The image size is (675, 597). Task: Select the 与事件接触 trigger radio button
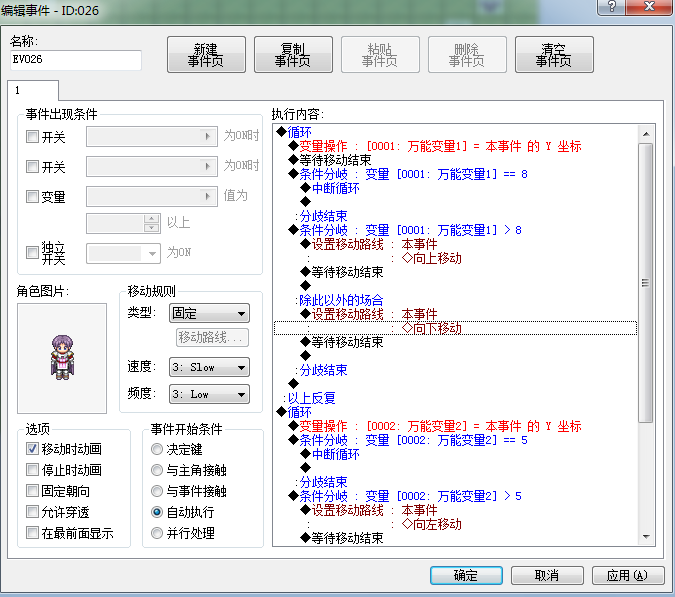click(157, 491)
